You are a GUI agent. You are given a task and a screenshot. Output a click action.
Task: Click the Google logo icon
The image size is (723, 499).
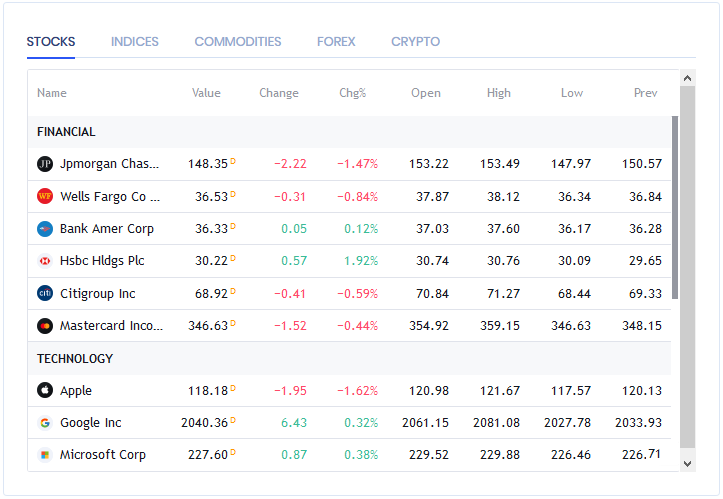tap(45, 423)
